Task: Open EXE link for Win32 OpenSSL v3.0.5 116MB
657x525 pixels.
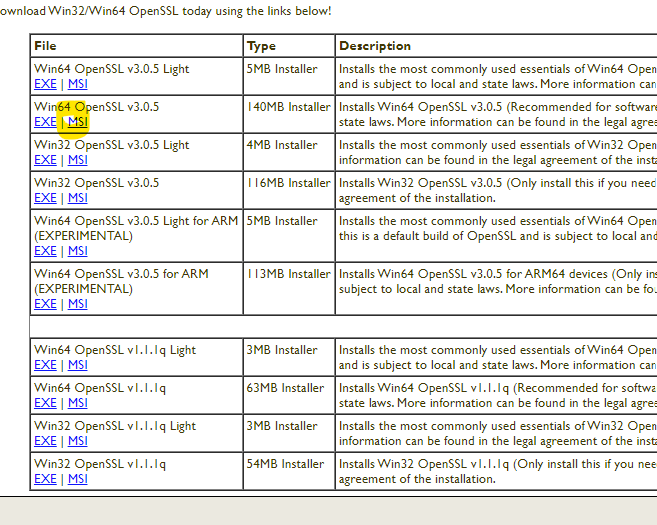Action: click(45, 198)
